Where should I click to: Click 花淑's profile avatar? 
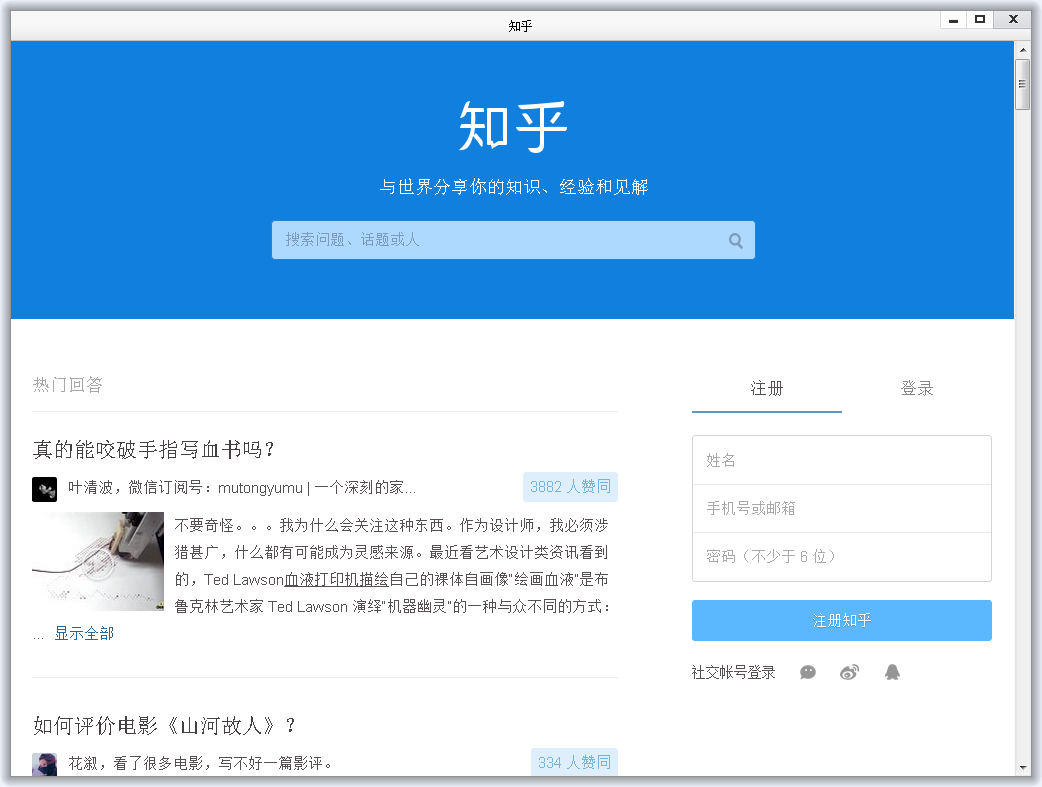(44, 763)
